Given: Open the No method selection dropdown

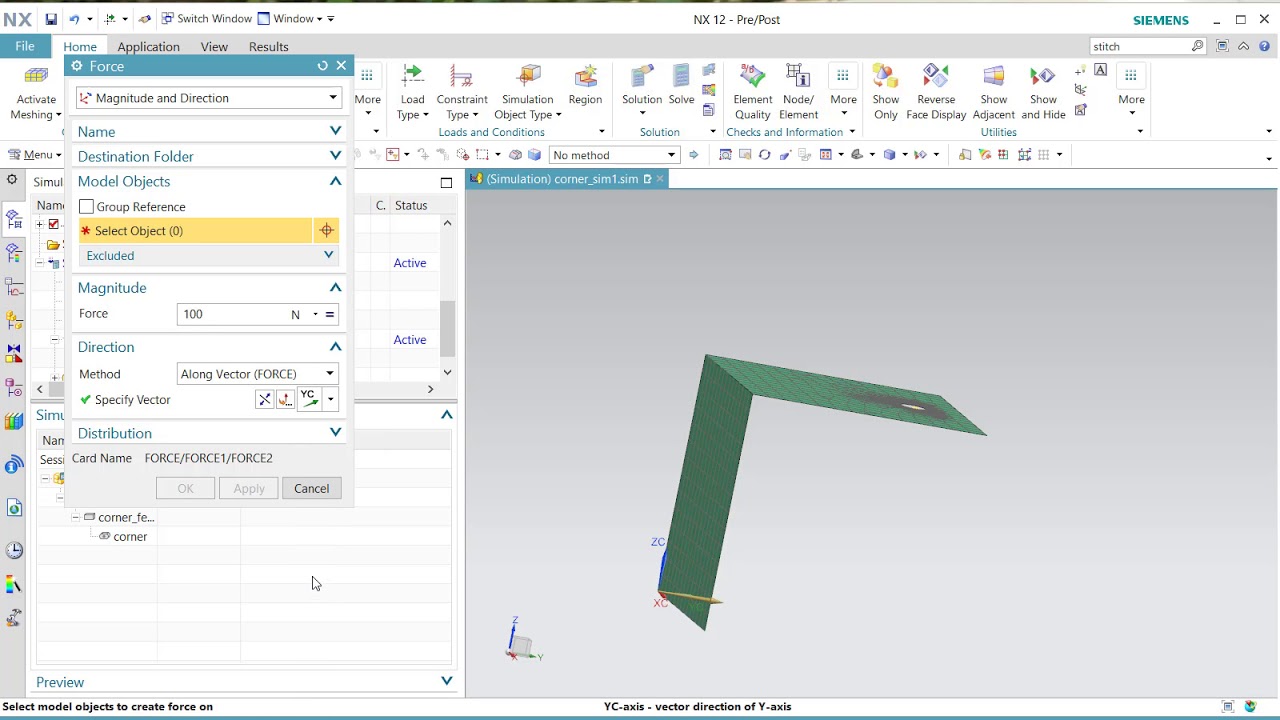Looking at the screenshot, I should [614, 155].
